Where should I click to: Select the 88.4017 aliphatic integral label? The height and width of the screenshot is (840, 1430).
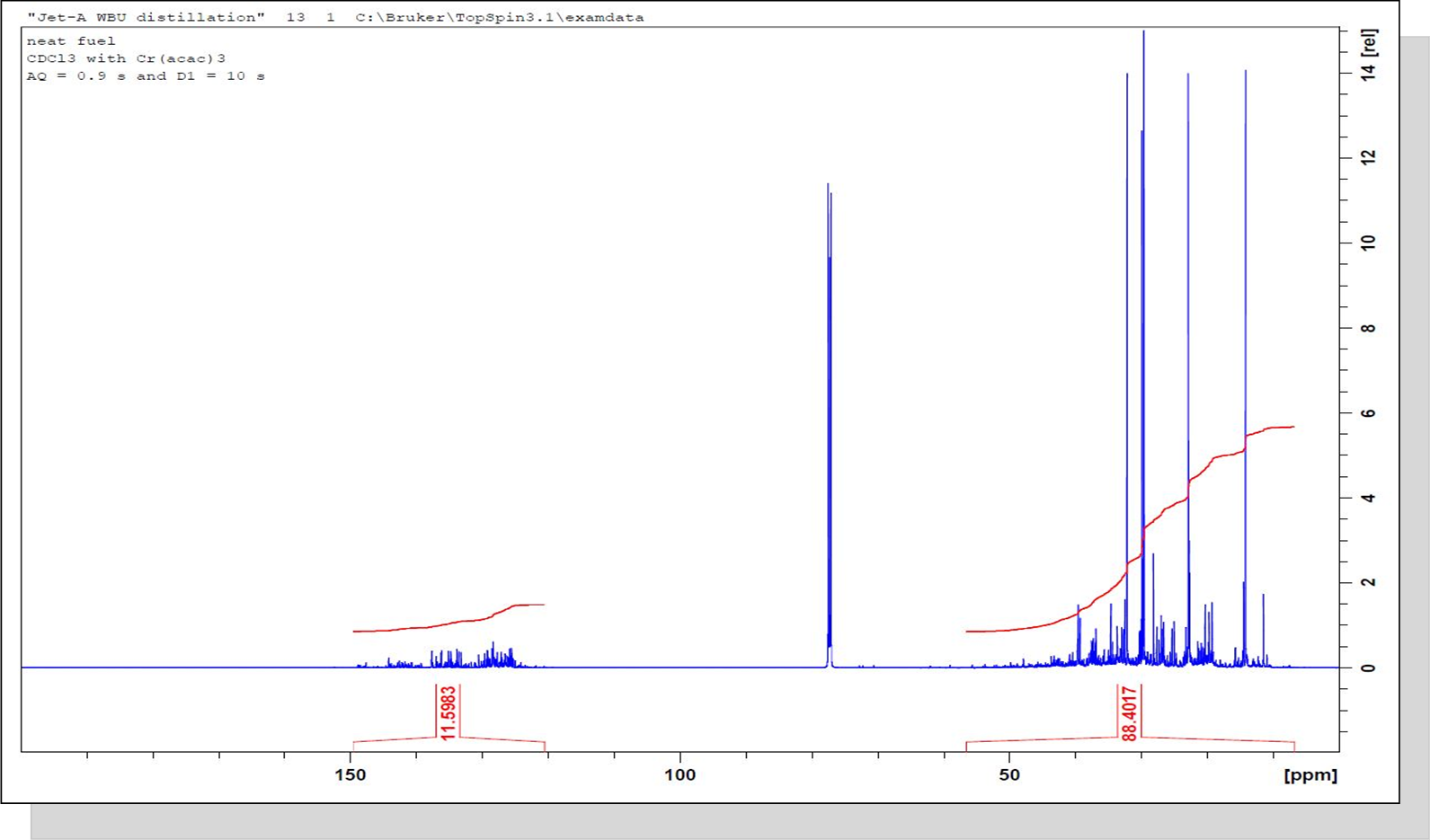(x=1129, y=712)
